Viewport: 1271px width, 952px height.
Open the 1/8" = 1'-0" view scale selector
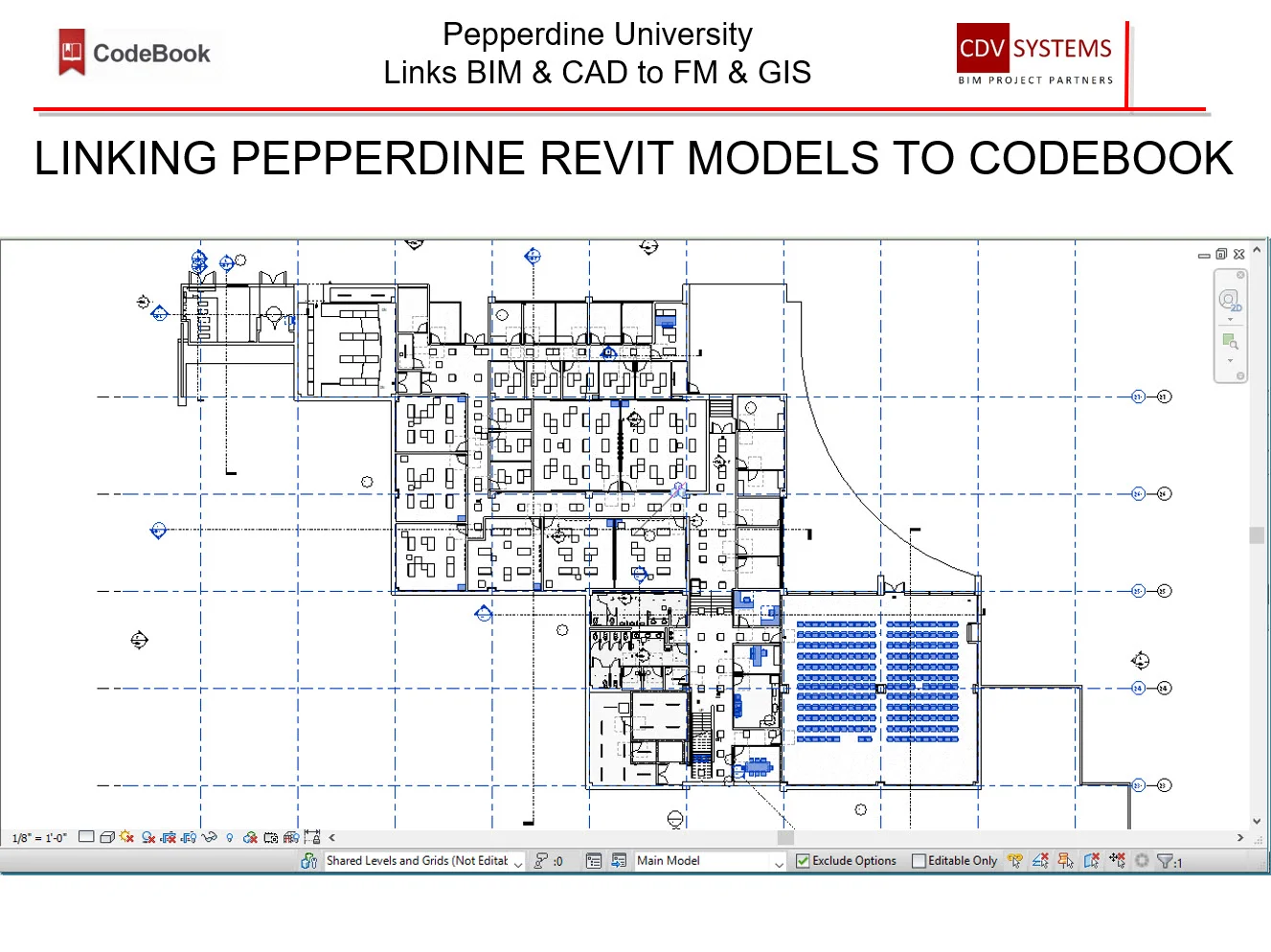[x=39, y=838]
